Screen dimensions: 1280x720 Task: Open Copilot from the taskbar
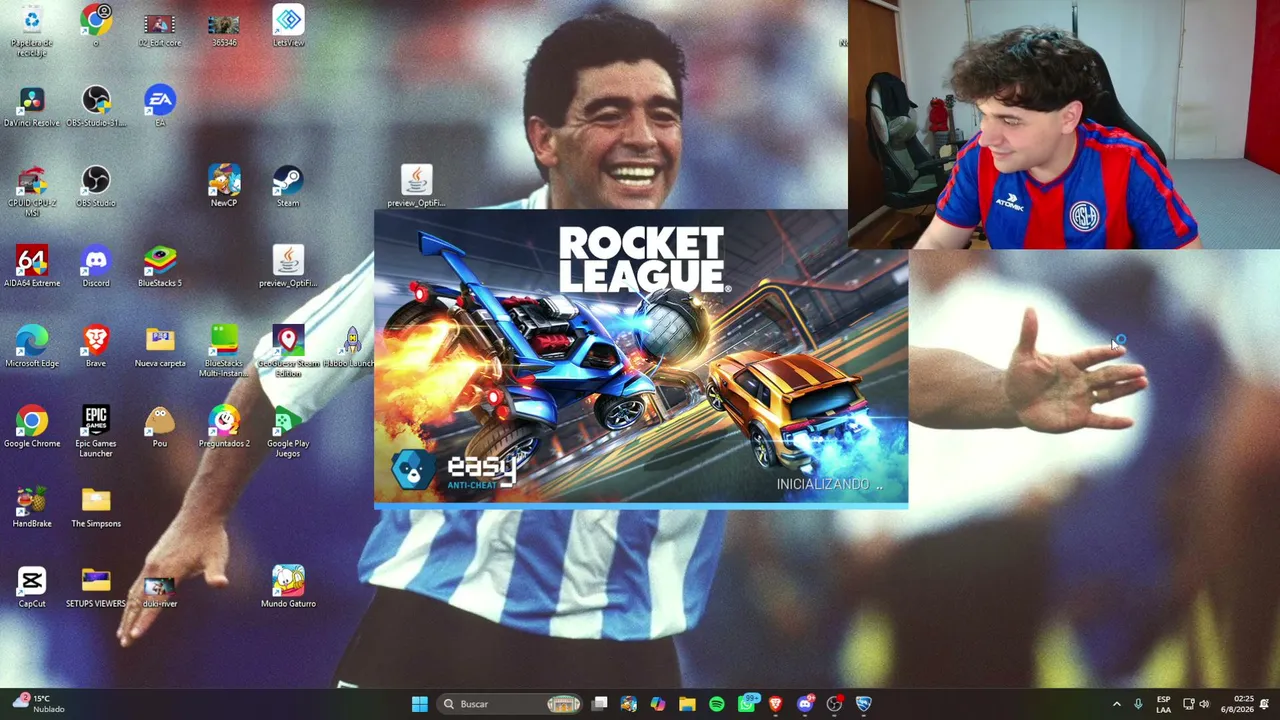click(x=657, y=704)
